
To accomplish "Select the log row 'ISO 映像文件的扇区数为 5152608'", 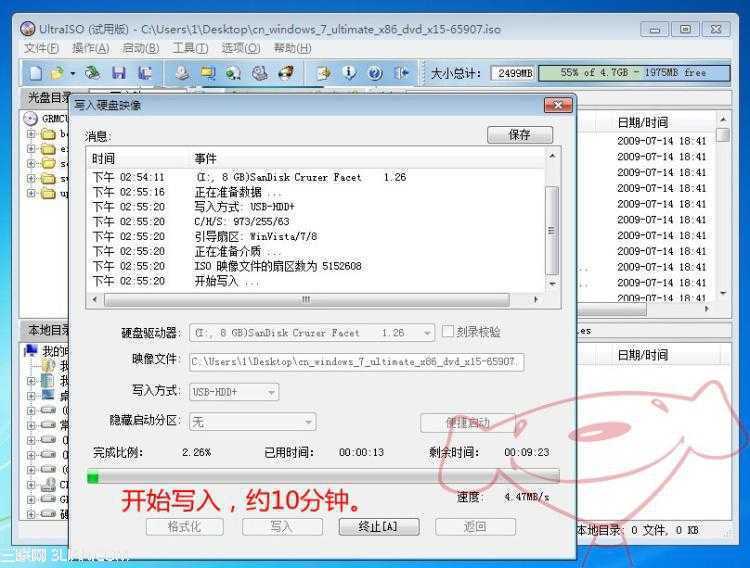I will coord(316,266).
